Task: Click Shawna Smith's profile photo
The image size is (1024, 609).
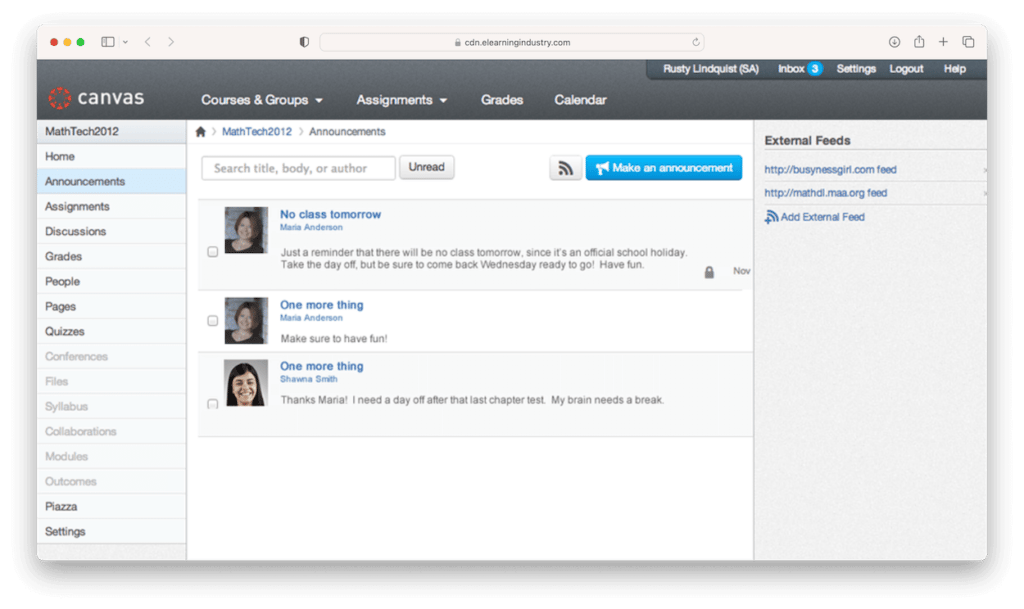Action: pos(246,383)
